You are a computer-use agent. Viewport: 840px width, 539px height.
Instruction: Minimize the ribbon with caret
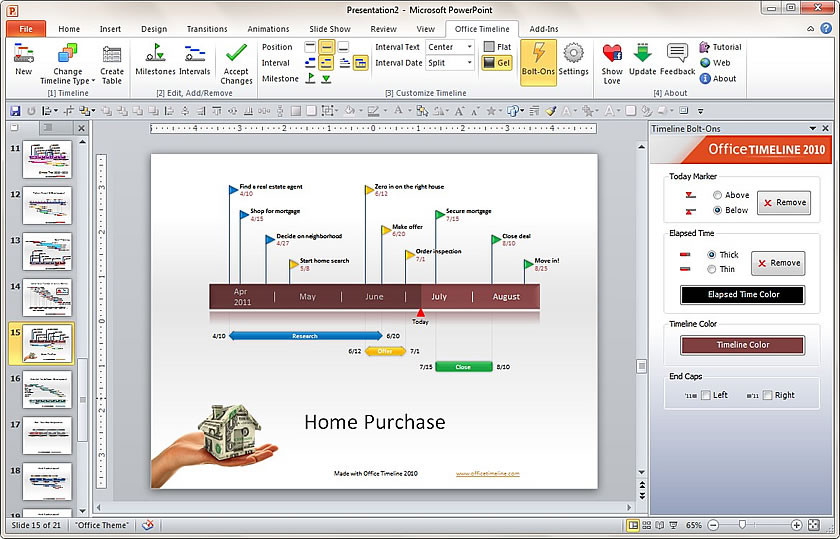(811, 28)
